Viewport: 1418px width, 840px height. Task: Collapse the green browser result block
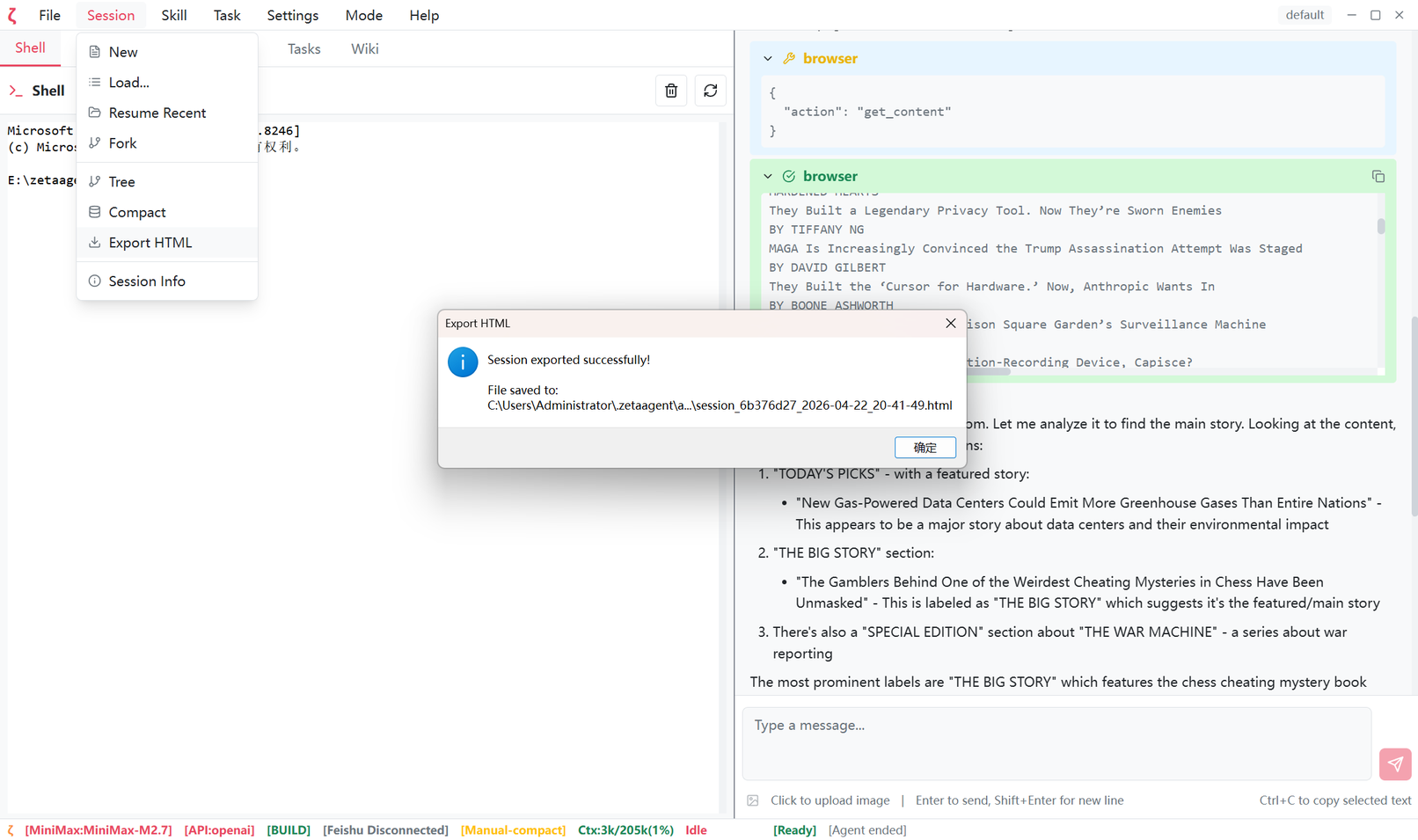point(768,177)
